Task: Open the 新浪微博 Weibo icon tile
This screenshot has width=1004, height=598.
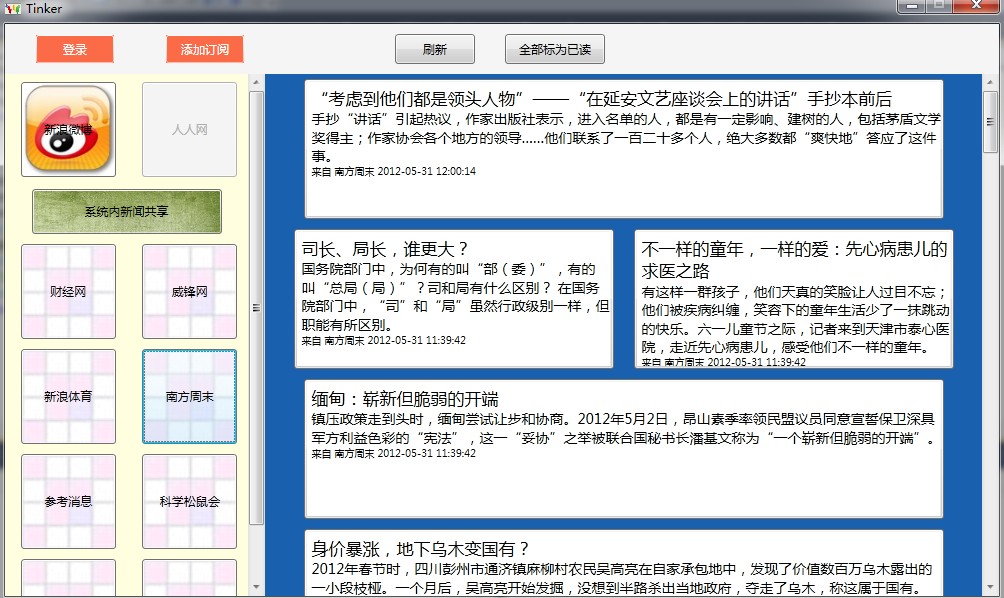Action: tap(69, 129)
